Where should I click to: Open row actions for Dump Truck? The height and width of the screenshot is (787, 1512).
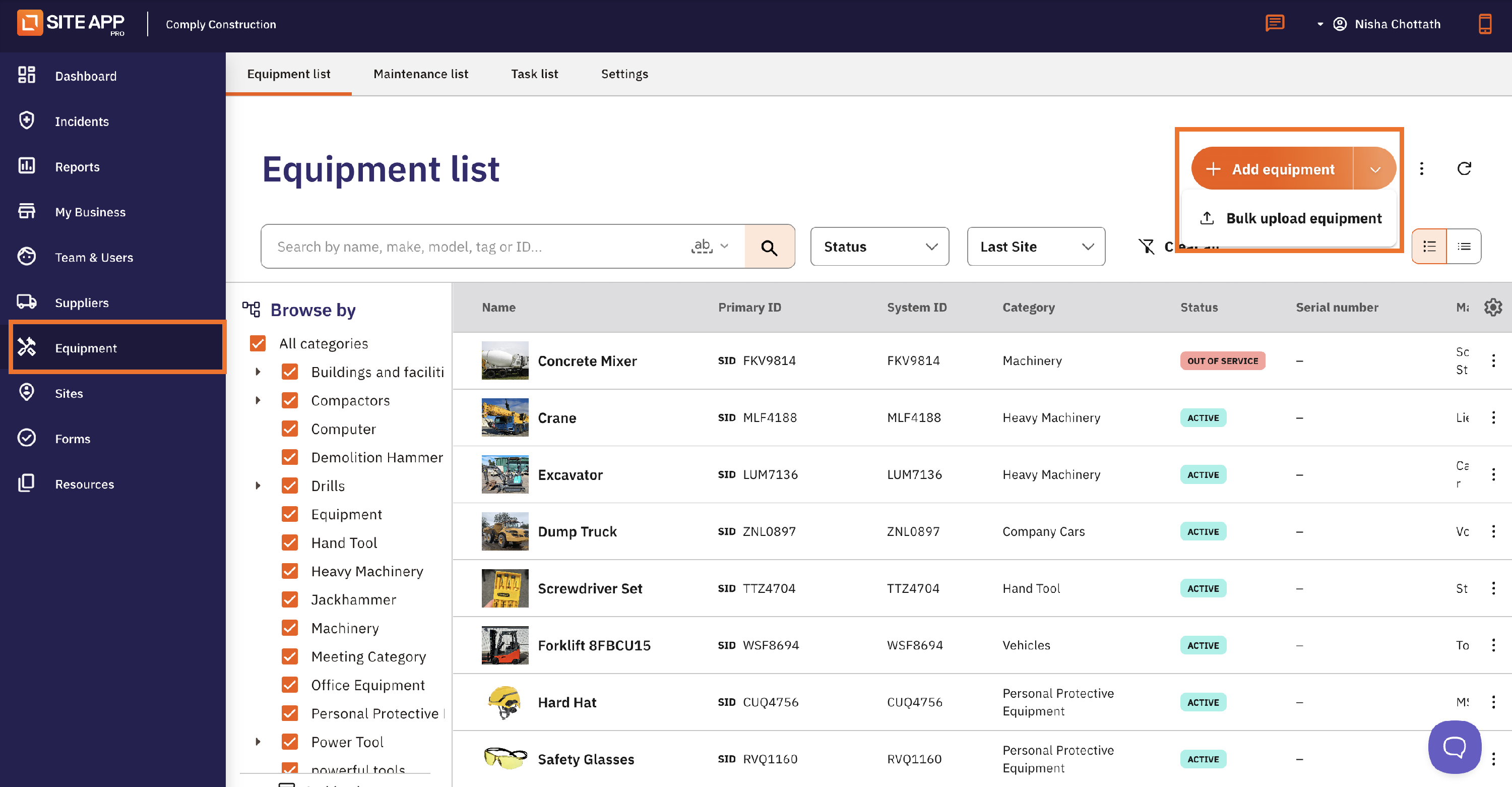[1493, 531]
